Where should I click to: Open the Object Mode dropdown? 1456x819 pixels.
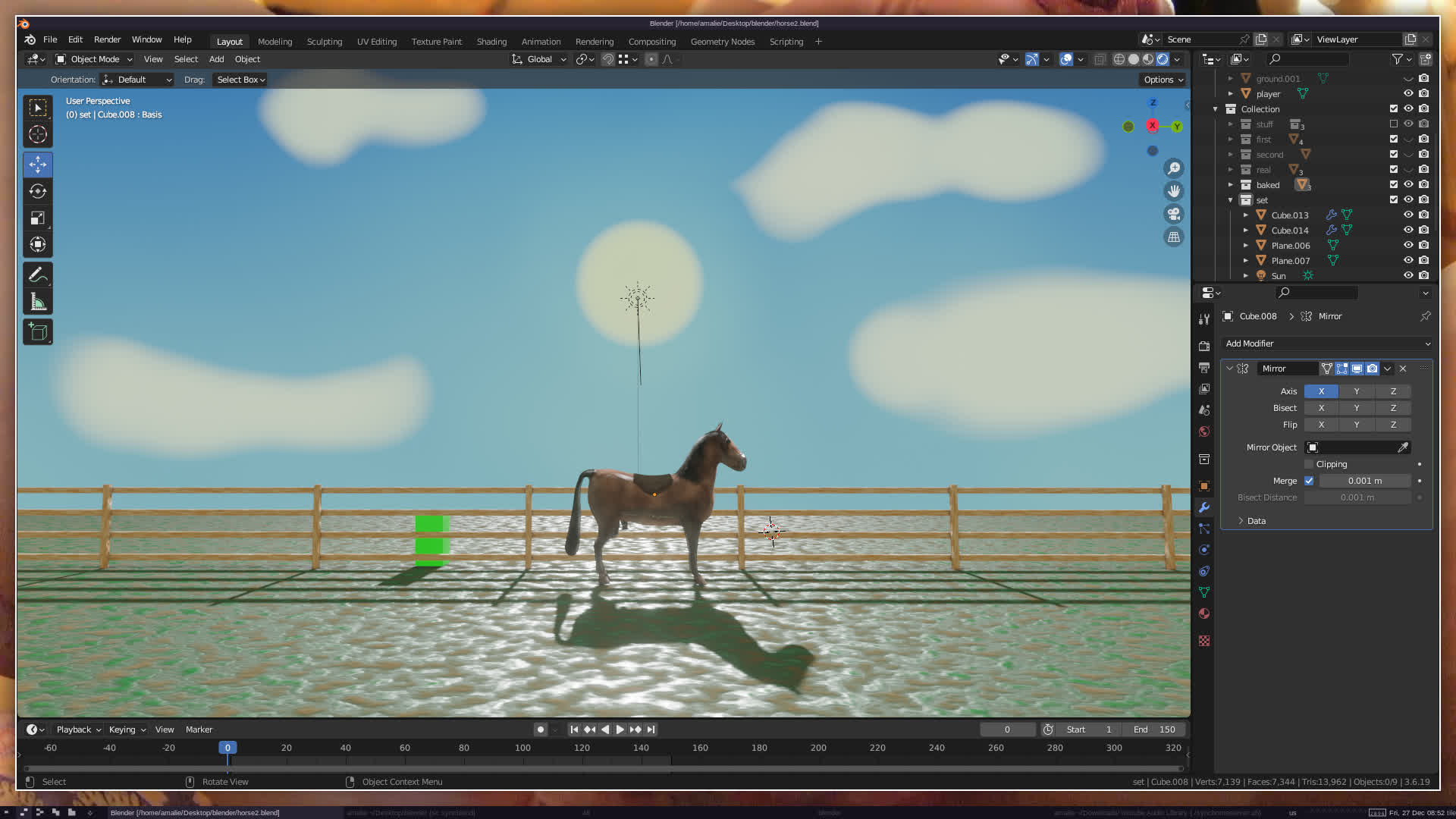coord(95,59)
